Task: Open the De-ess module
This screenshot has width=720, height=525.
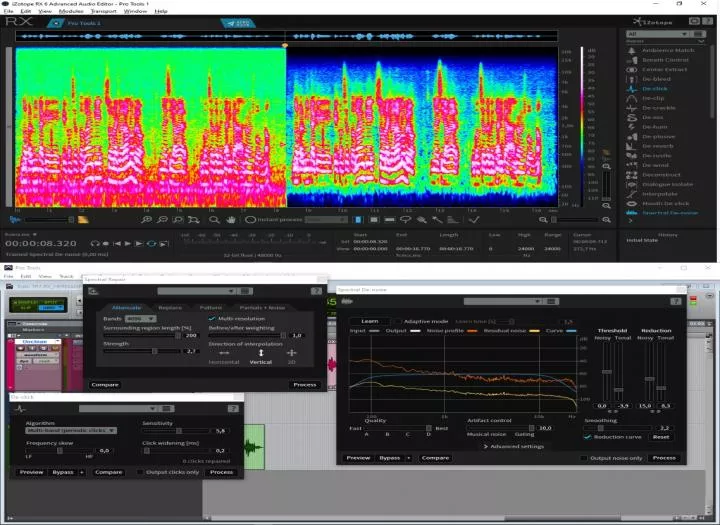Action: [x=652, y=117]
